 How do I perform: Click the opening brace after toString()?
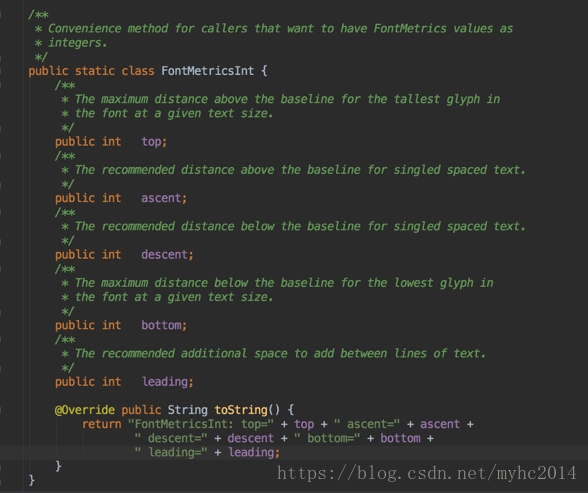[x=291, y=410]
